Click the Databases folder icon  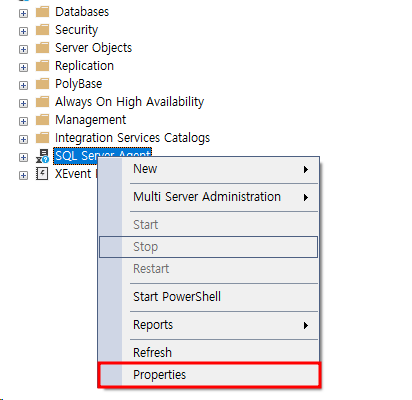point(42,12)
